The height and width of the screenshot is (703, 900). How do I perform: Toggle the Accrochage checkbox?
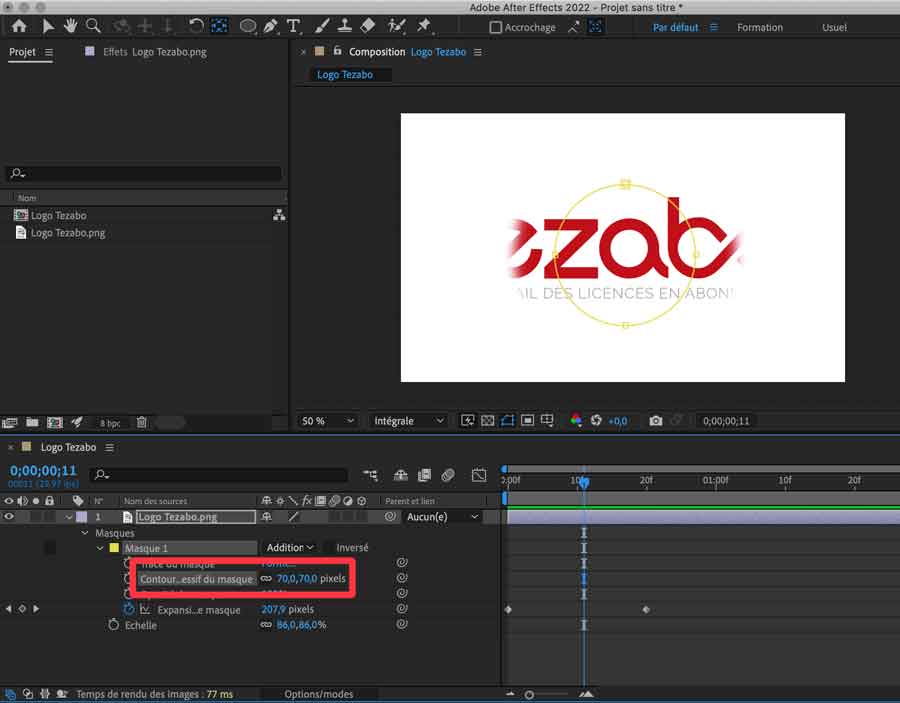point(495,28)
